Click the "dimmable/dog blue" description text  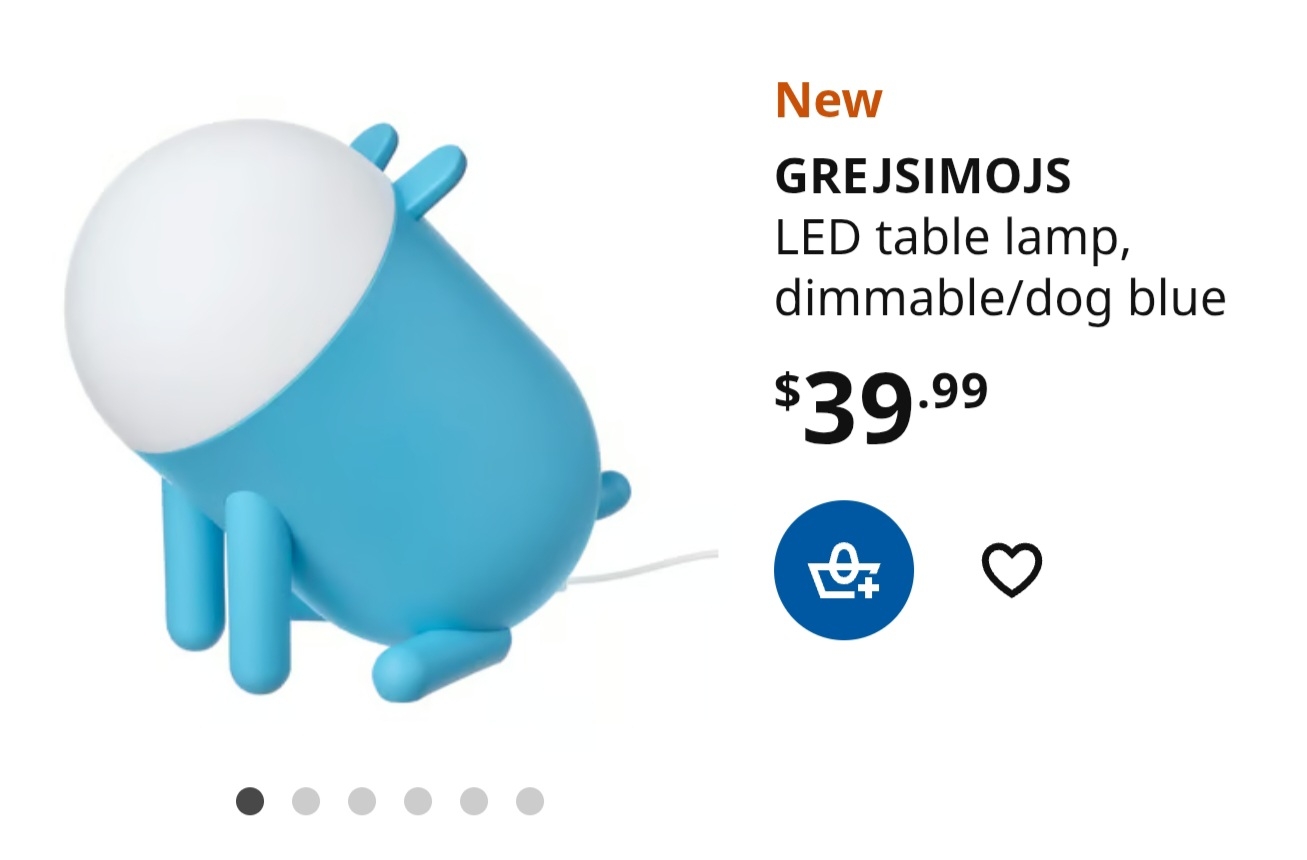tap(1000, 299)
